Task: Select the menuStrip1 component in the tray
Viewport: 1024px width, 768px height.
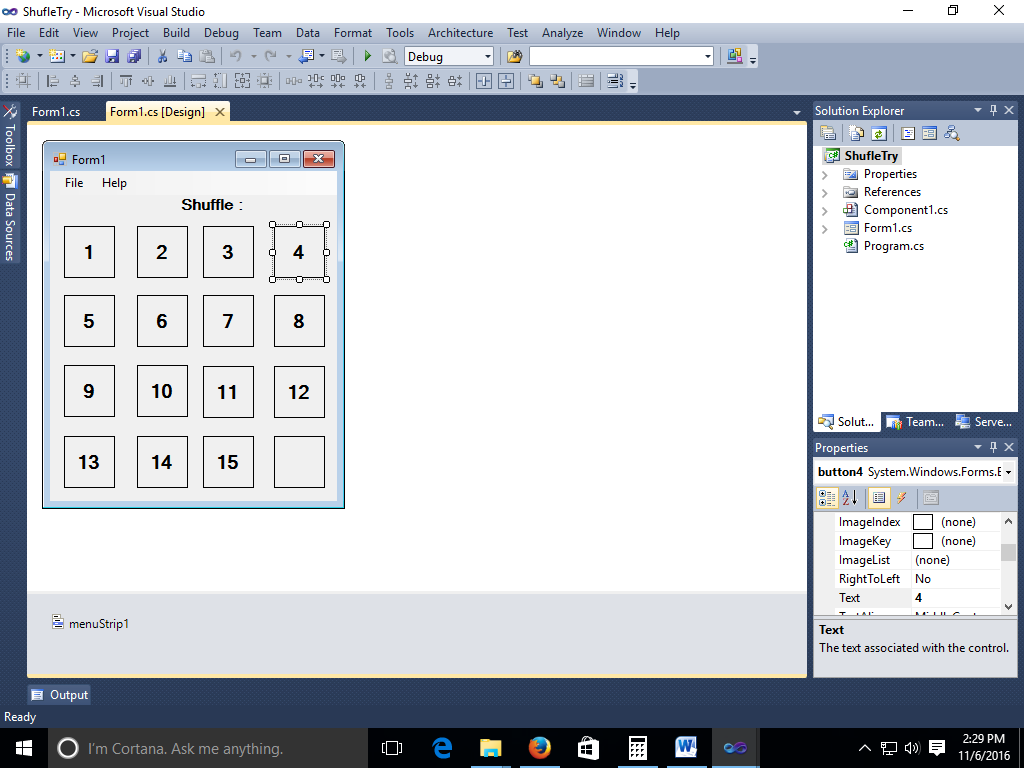Action: [91, 623]
